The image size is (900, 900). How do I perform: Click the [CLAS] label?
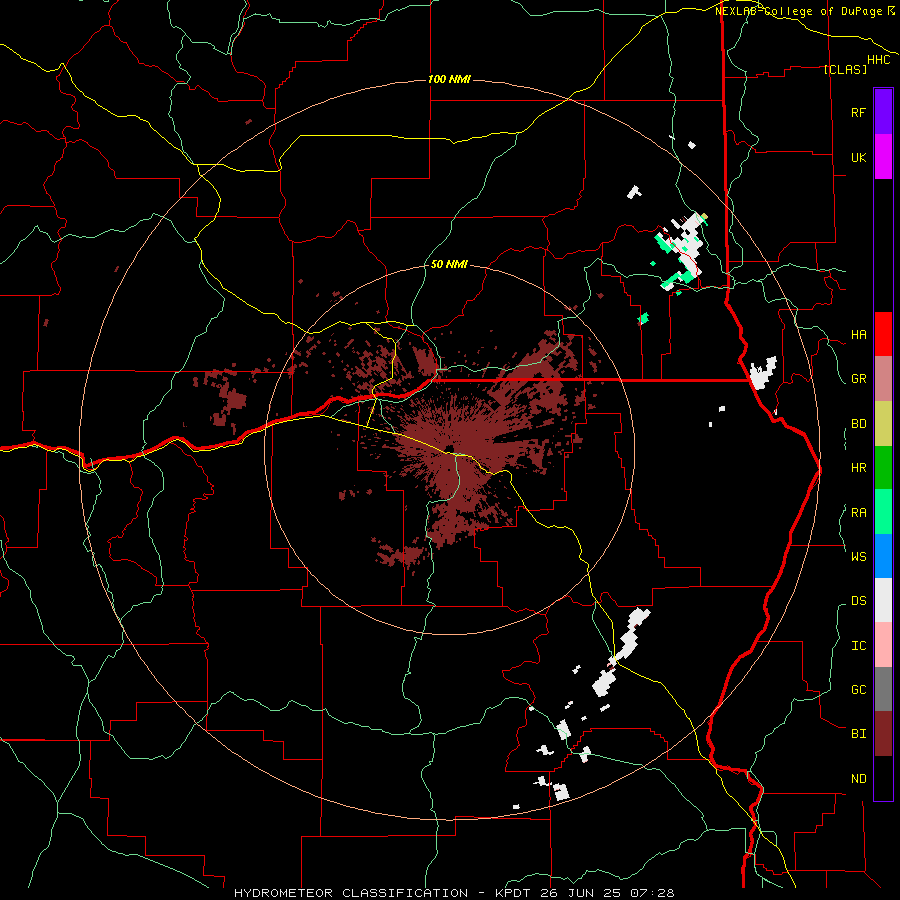(845, 69)
